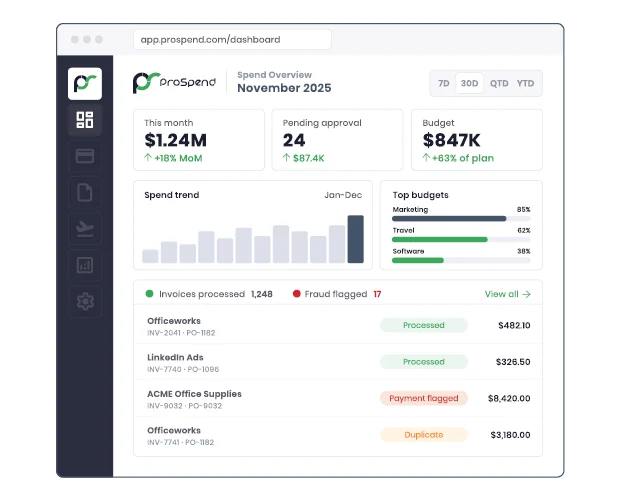This screenshot has width=620, height=500.
Task: Click the Processed badge for Officeworks INV-2041
Action: (424, 325)
